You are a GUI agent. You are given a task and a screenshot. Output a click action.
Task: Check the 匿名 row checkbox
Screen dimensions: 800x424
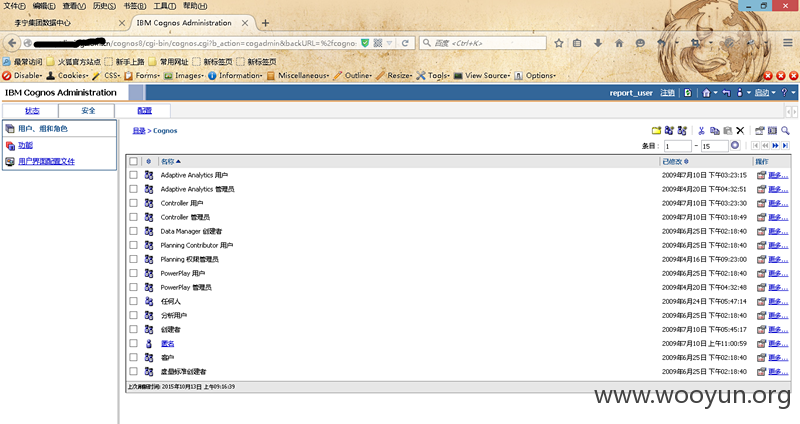(x=134, y=343)
